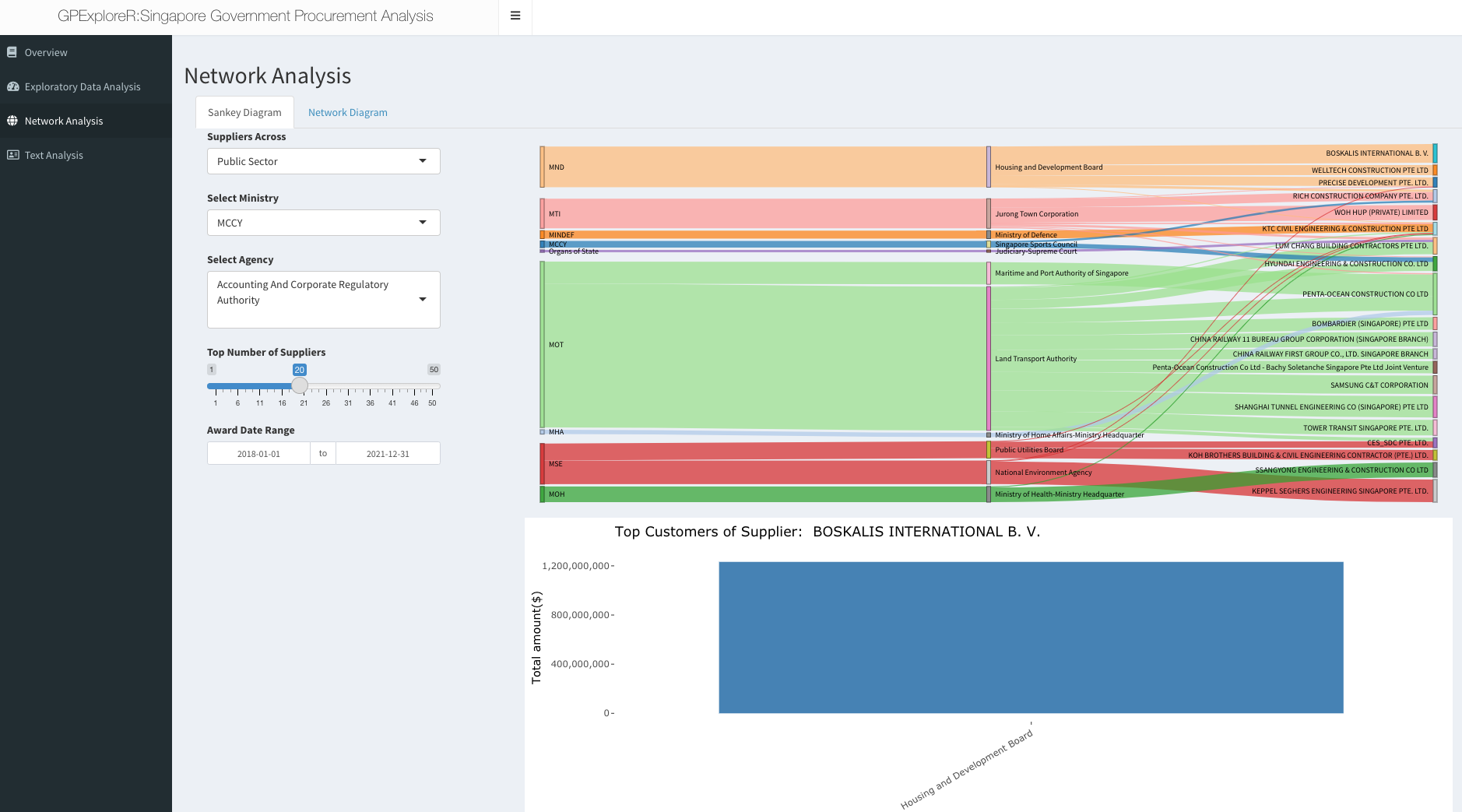The width and height of the screenshot is (1462, 812).
Task: Click the end date field showing 2021-12-31
Action: pos(388,452)
